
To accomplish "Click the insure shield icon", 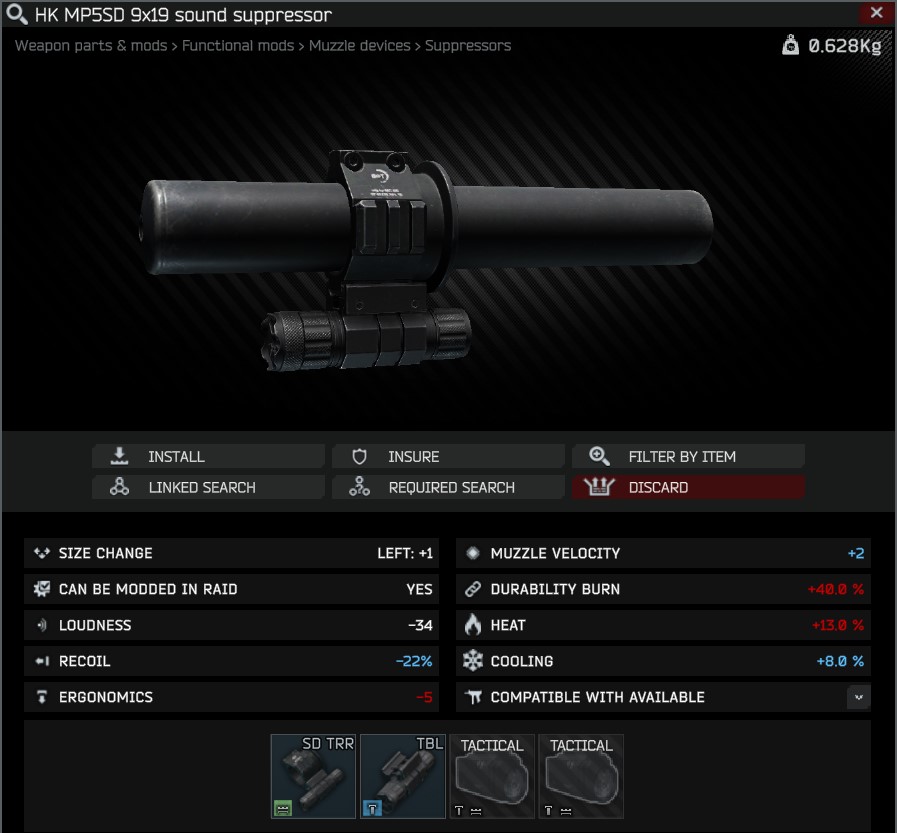I will tap(359, 456).
